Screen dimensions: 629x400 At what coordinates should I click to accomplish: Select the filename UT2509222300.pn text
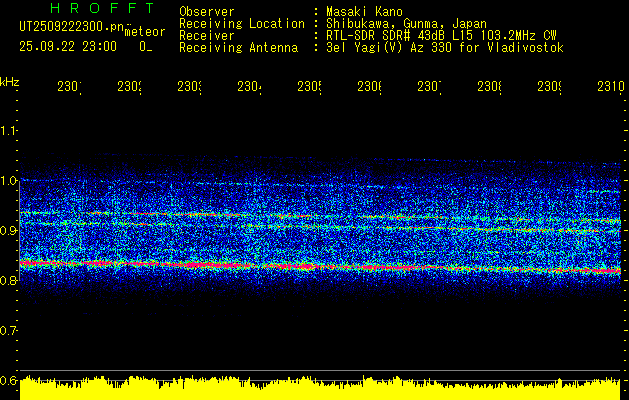point(72,27)
